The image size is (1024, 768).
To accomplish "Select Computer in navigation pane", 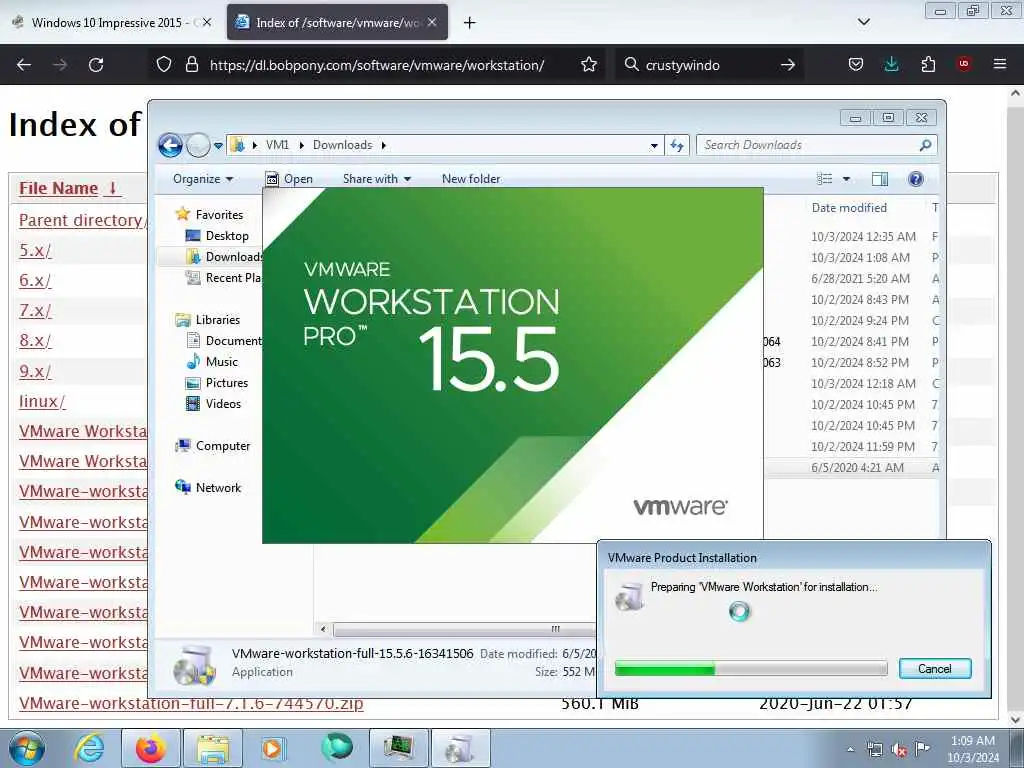I will pyautogui.click(x=213, y=445).
